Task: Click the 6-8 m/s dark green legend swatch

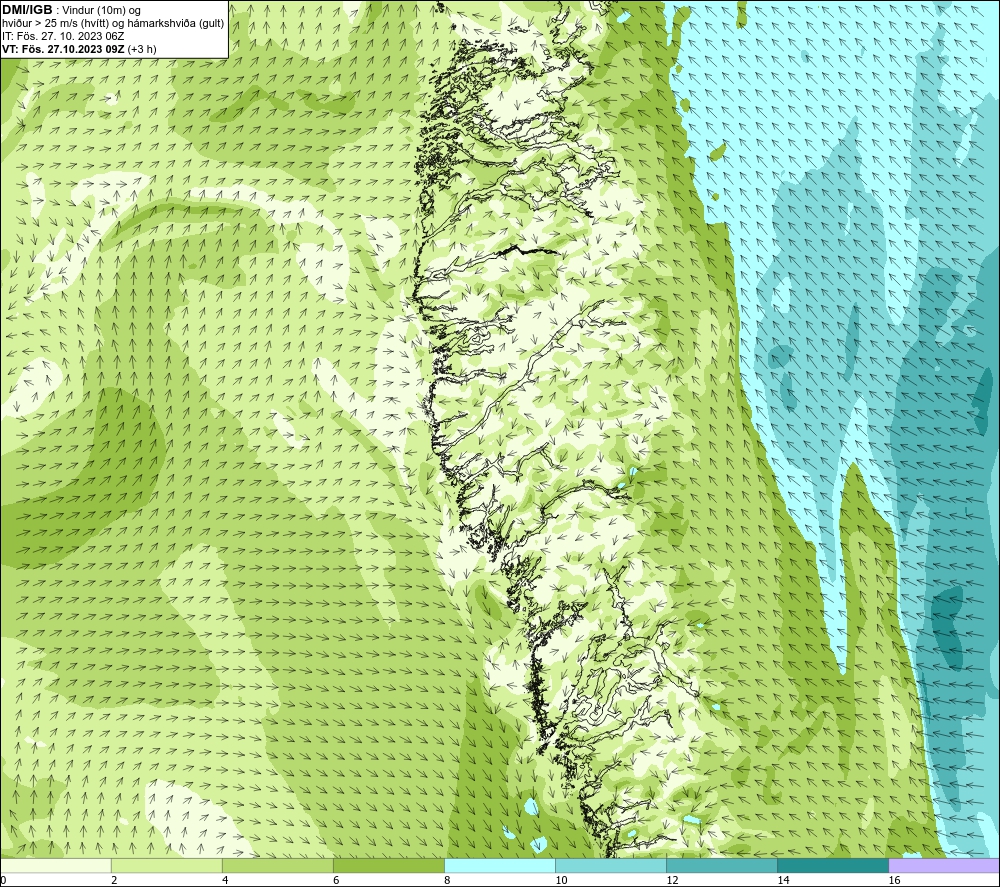Action: click(x=388, y=865)
